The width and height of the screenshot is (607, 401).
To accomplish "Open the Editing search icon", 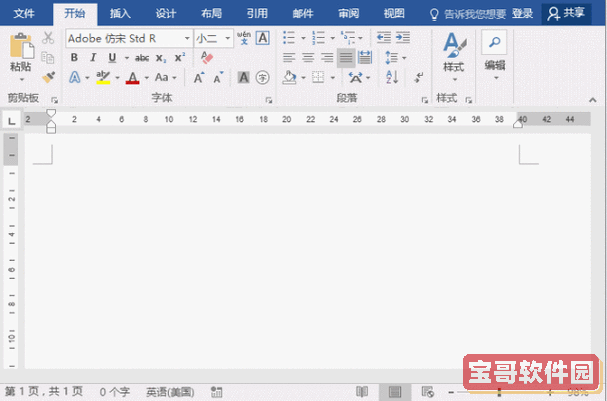I will point(494,42).
